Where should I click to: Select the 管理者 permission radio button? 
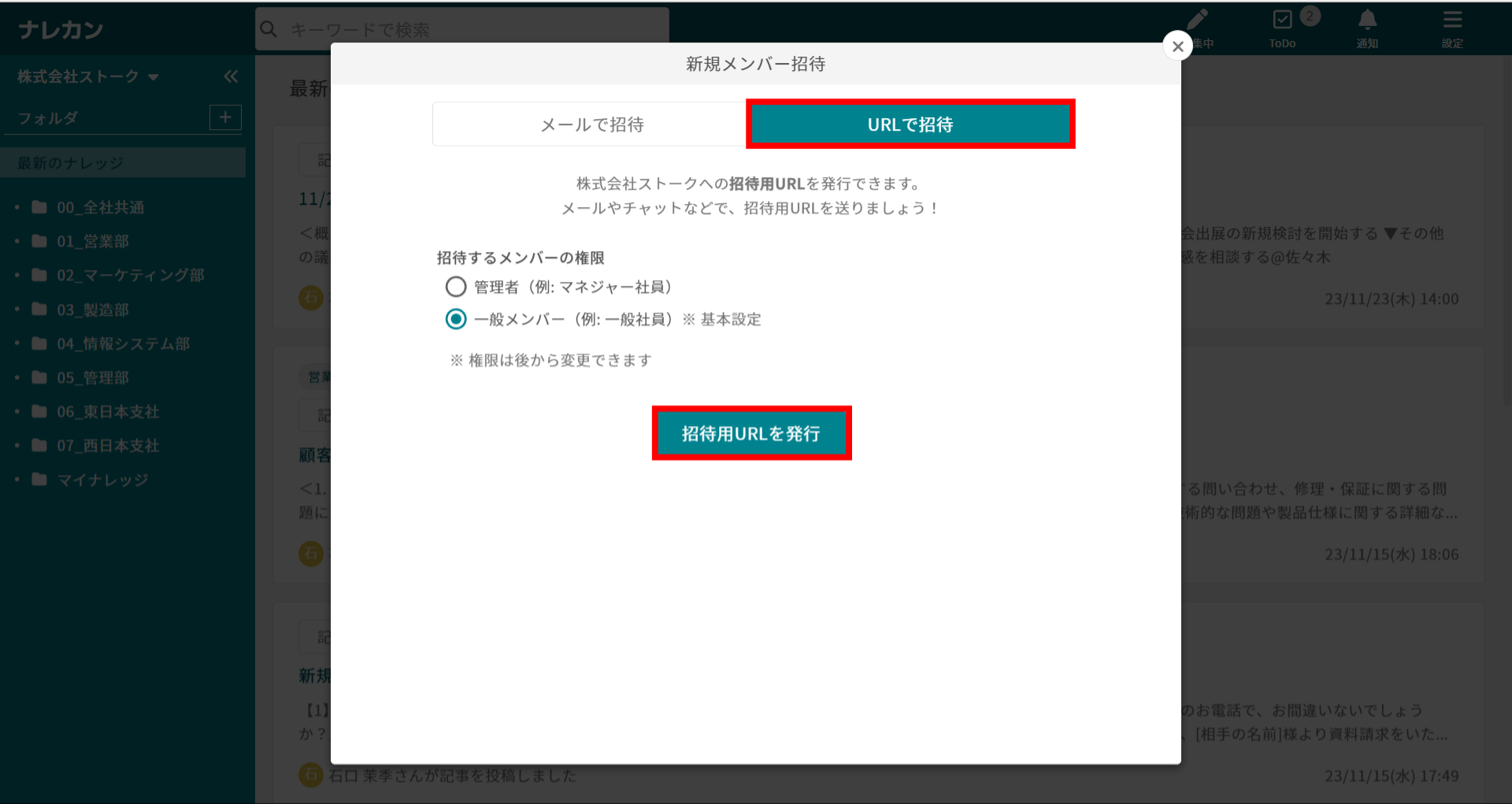tap(456, 287)
